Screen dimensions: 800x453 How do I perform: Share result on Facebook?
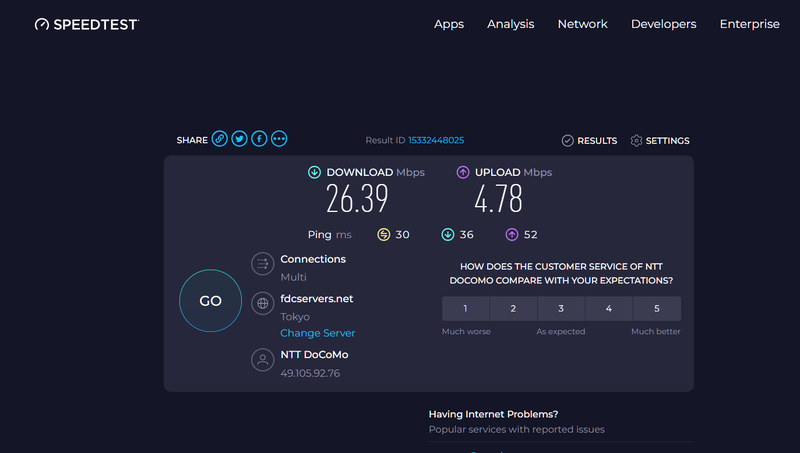click(259, 139)
